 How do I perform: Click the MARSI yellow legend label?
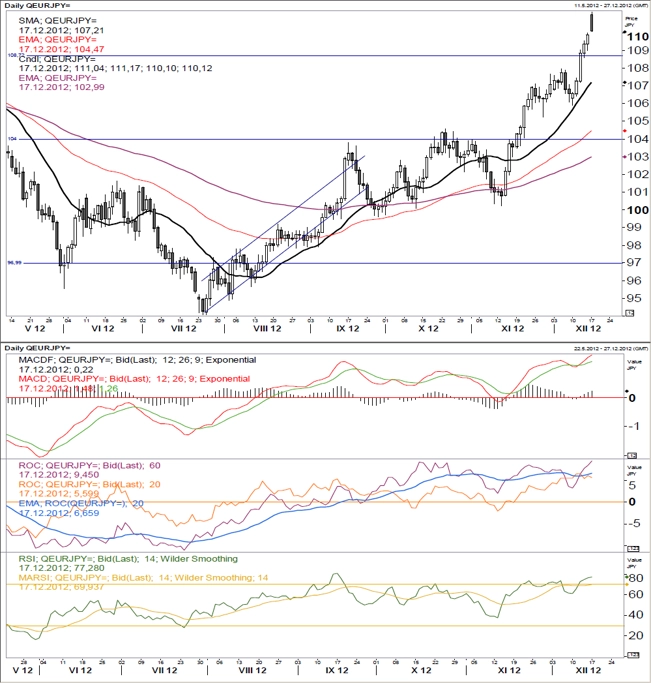click(143, 578)
